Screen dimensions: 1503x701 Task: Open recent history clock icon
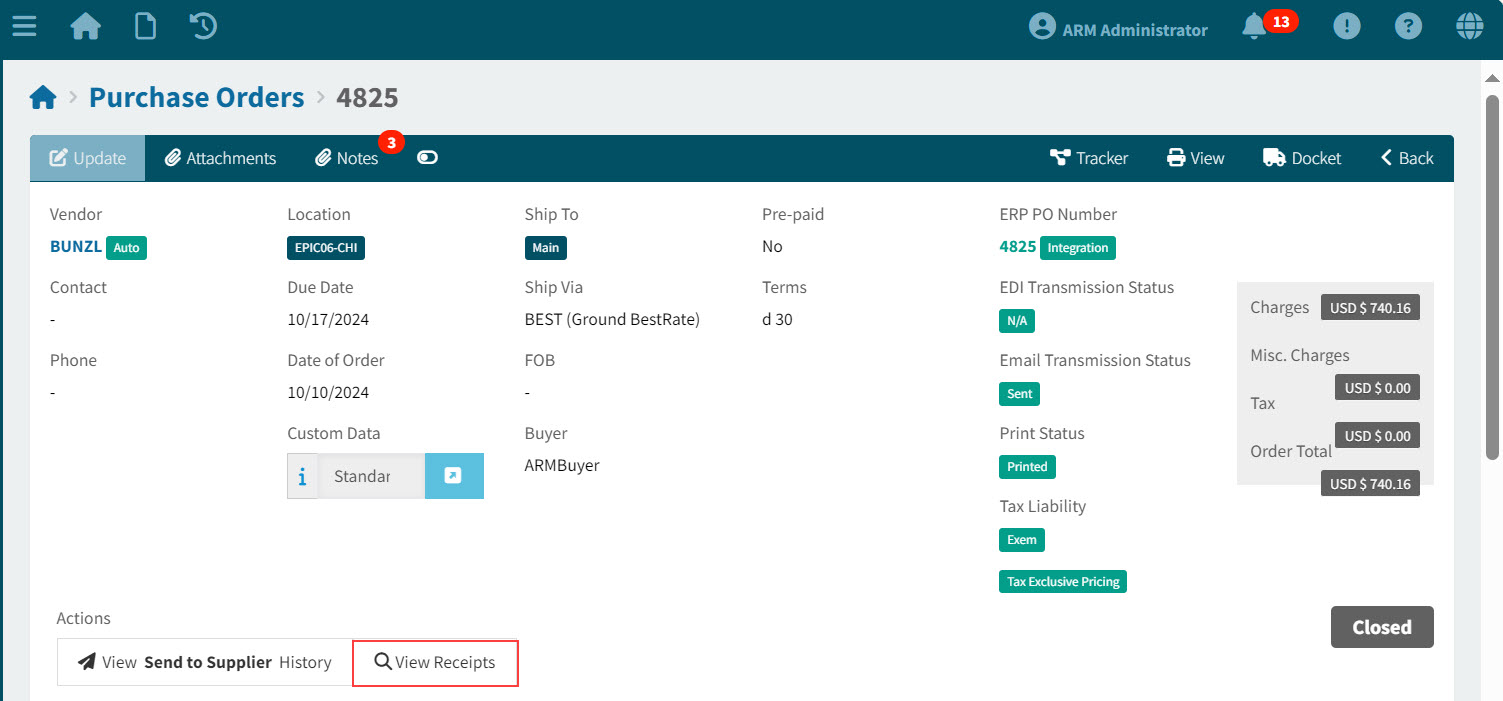point(203,26)
